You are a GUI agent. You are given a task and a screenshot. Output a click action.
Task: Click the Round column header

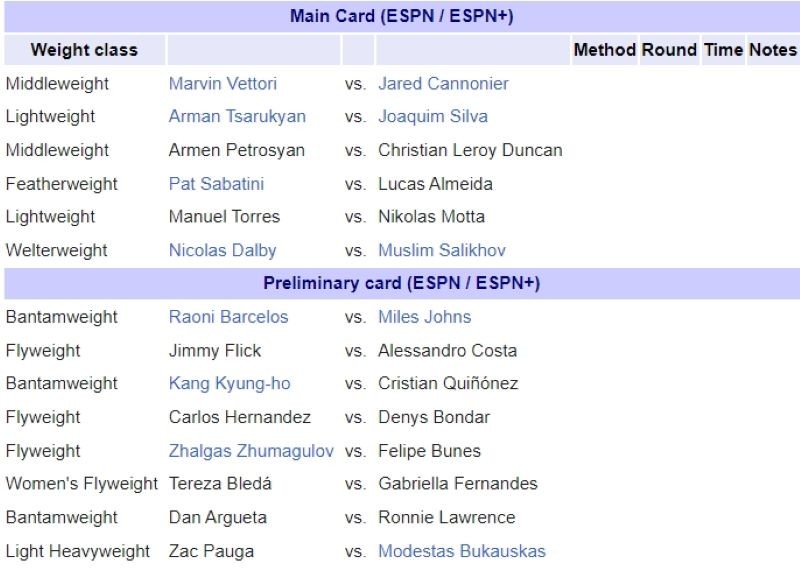click(669, 50)
